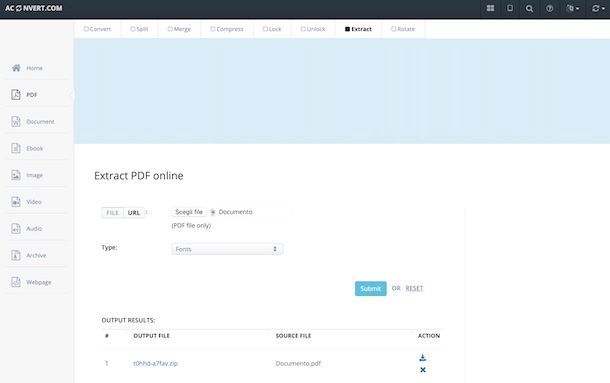Click the RESET link
610x383 pixels.
(414, 288)
